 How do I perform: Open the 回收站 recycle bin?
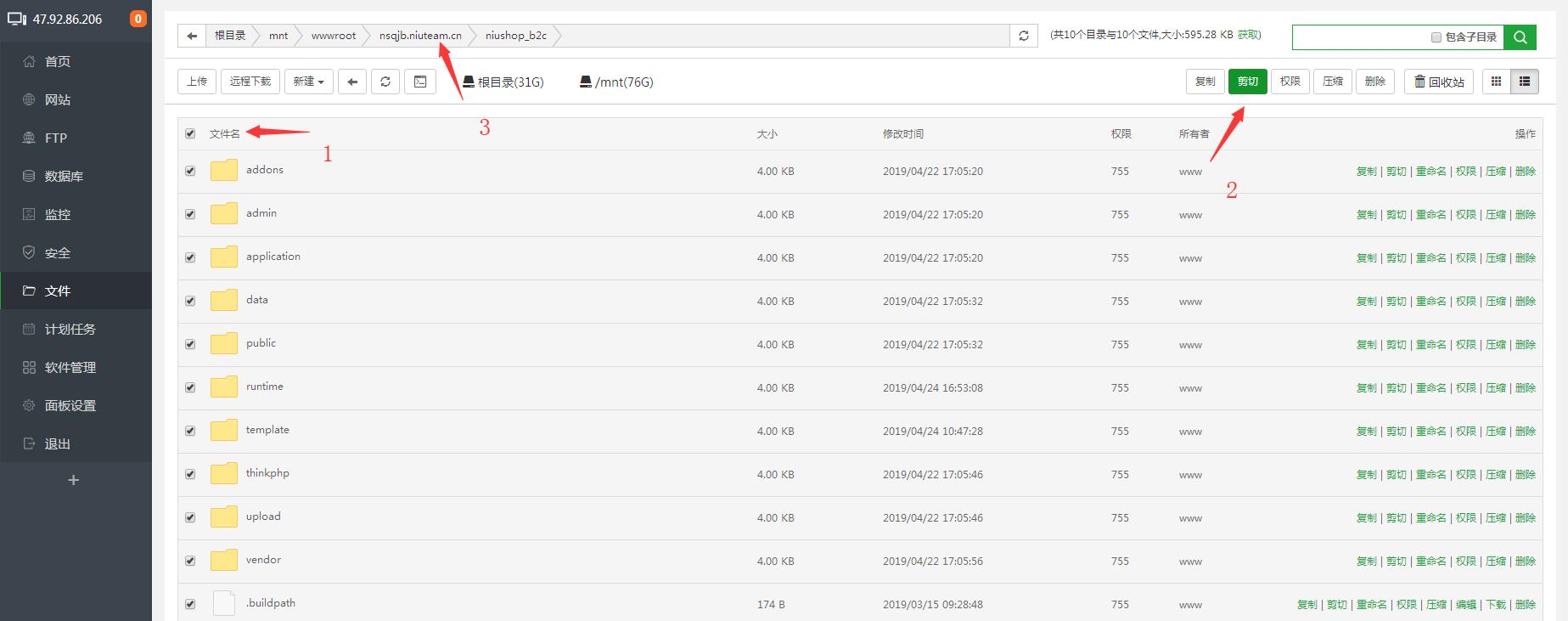click(1439, 82)
